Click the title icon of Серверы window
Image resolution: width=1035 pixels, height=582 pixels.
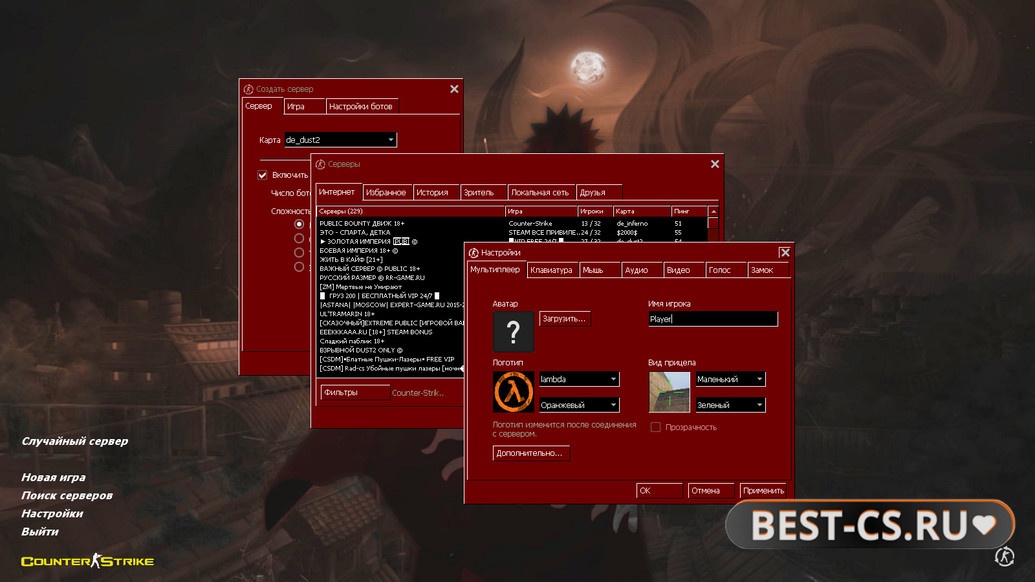(x=320, y=164)
